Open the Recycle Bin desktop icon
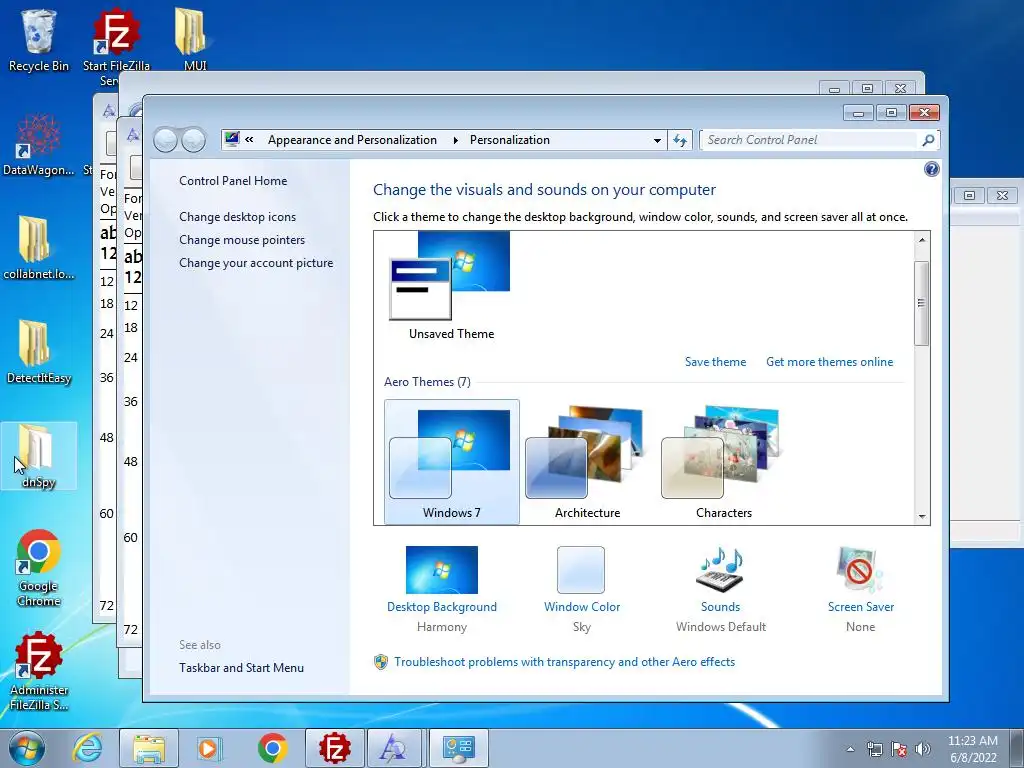 [x=39, y=39]
